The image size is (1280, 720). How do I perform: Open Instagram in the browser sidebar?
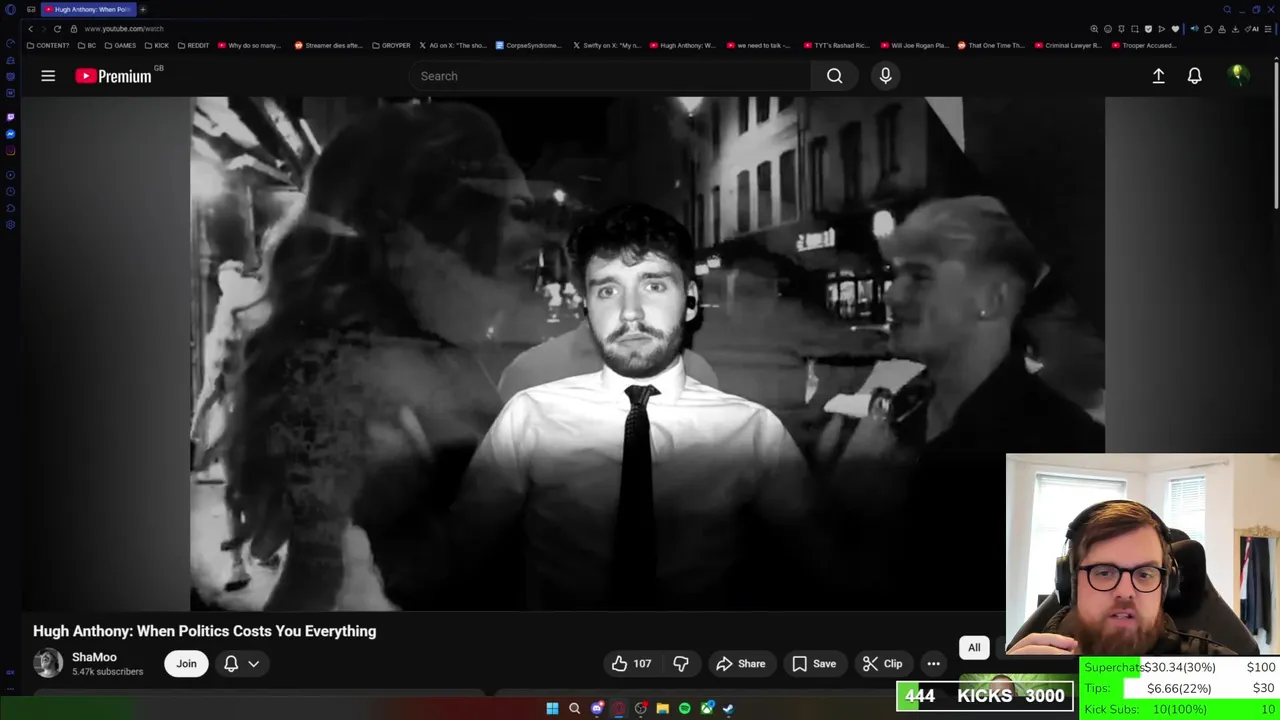(10, 151)
